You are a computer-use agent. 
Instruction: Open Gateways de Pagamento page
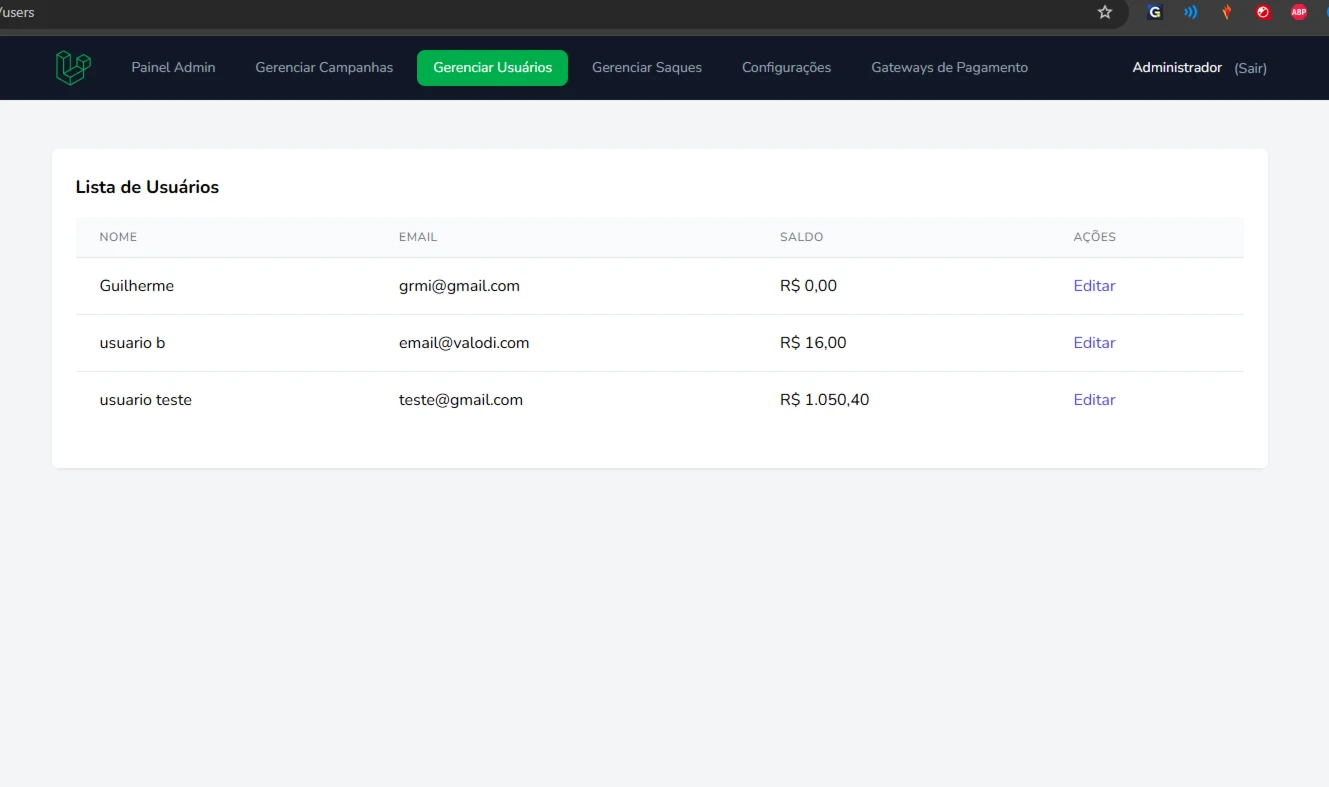949,68
